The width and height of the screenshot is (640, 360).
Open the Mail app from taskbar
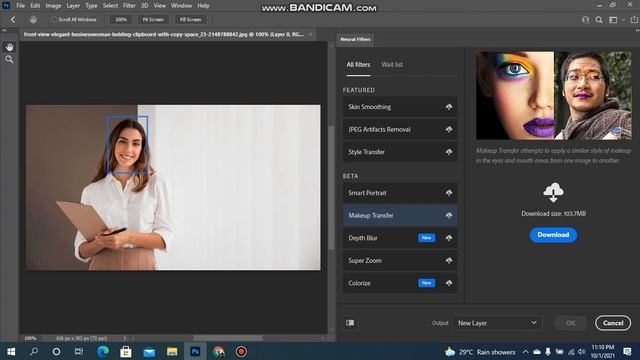149,351
